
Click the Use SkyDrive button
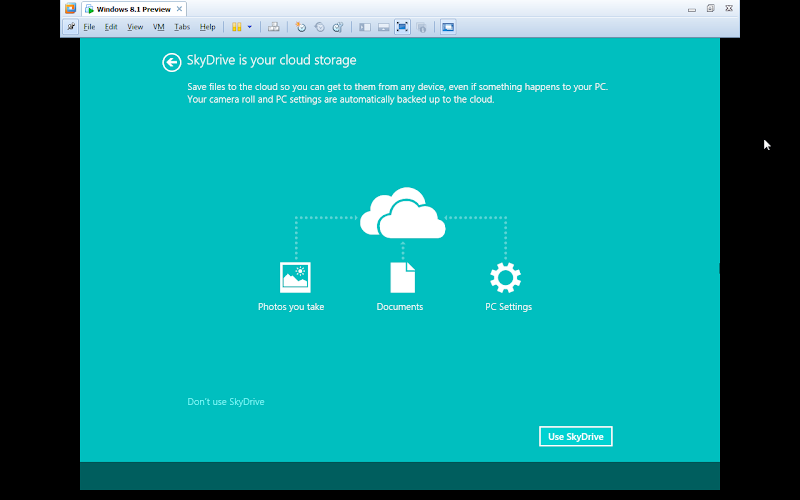click(x=576, y=436)
